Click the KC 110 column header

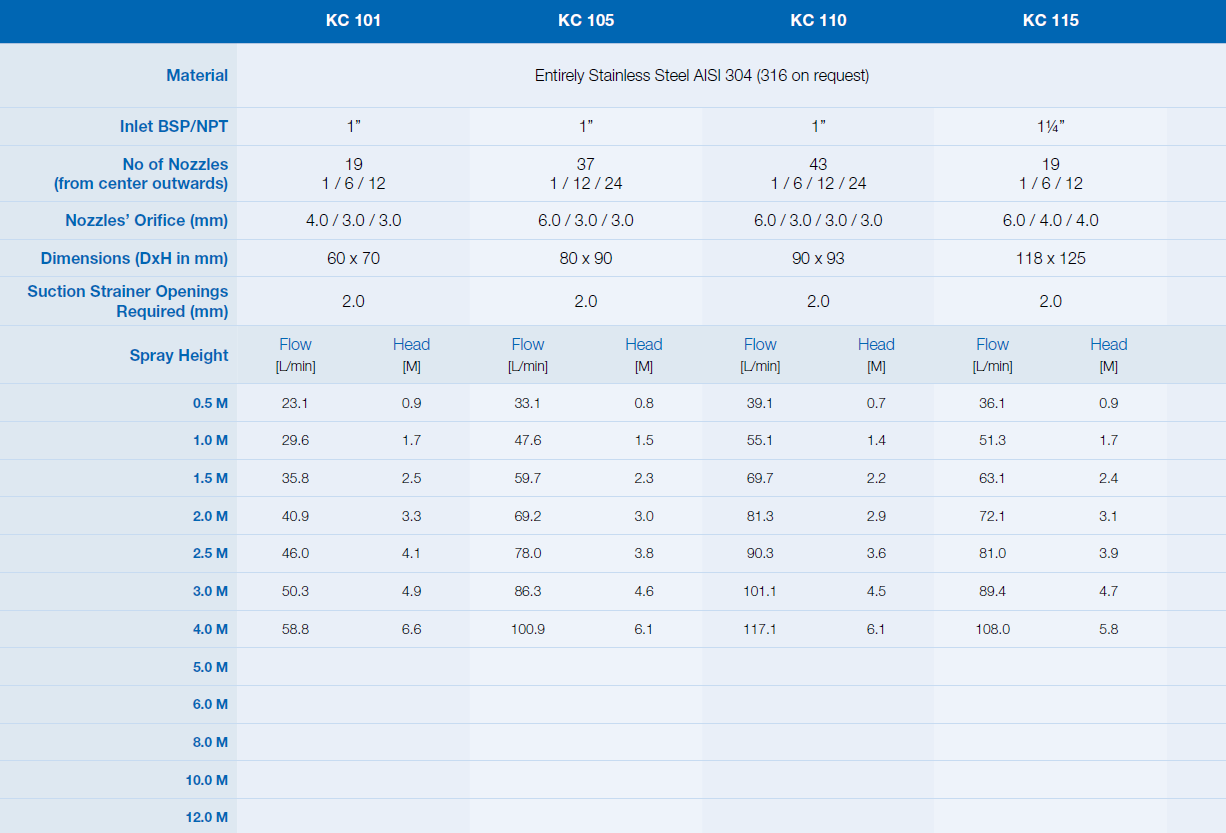coord(818,20)
